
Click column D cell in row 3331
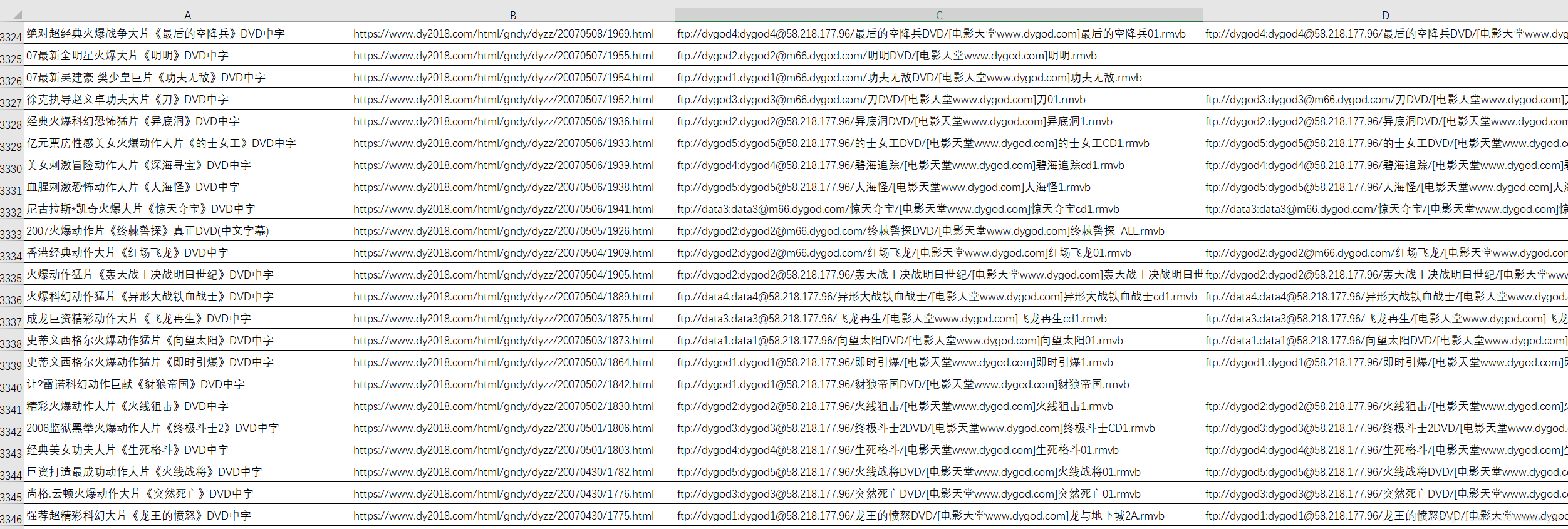1385,187
